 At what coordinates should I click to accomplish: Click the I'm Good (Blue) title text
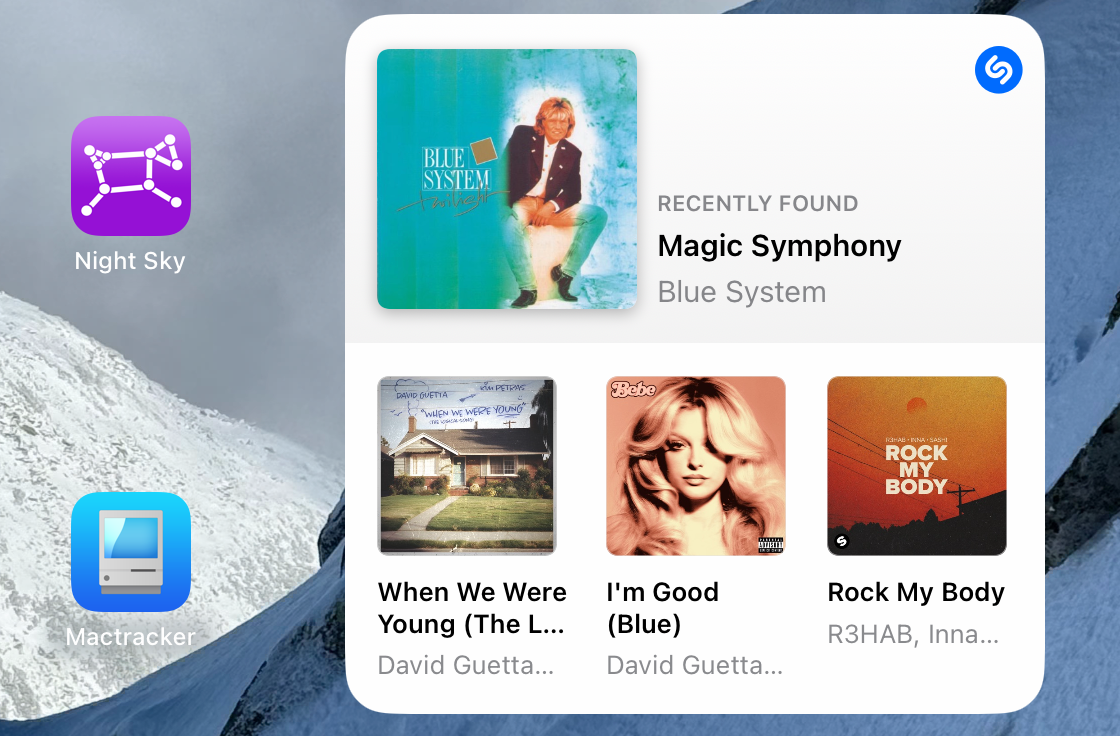tap(663, 608)
